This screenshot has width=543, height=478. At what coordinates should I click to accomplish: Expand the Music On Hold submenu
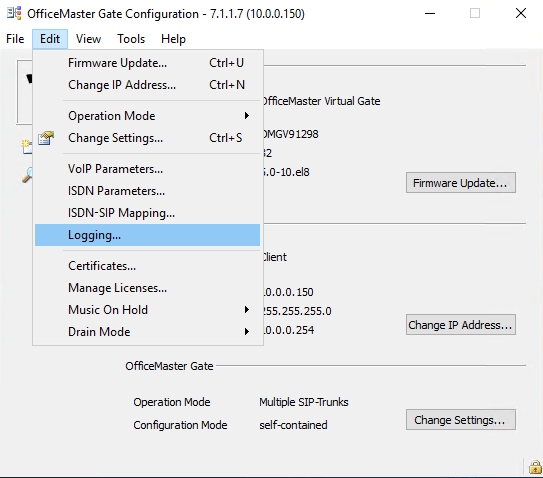coord(148,310)
